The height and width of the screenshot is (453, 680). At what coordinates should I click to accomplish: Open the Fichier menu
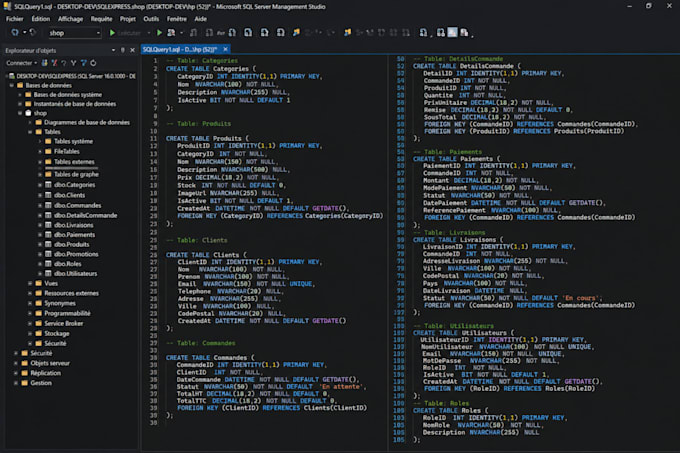click(x=15, y=19)
